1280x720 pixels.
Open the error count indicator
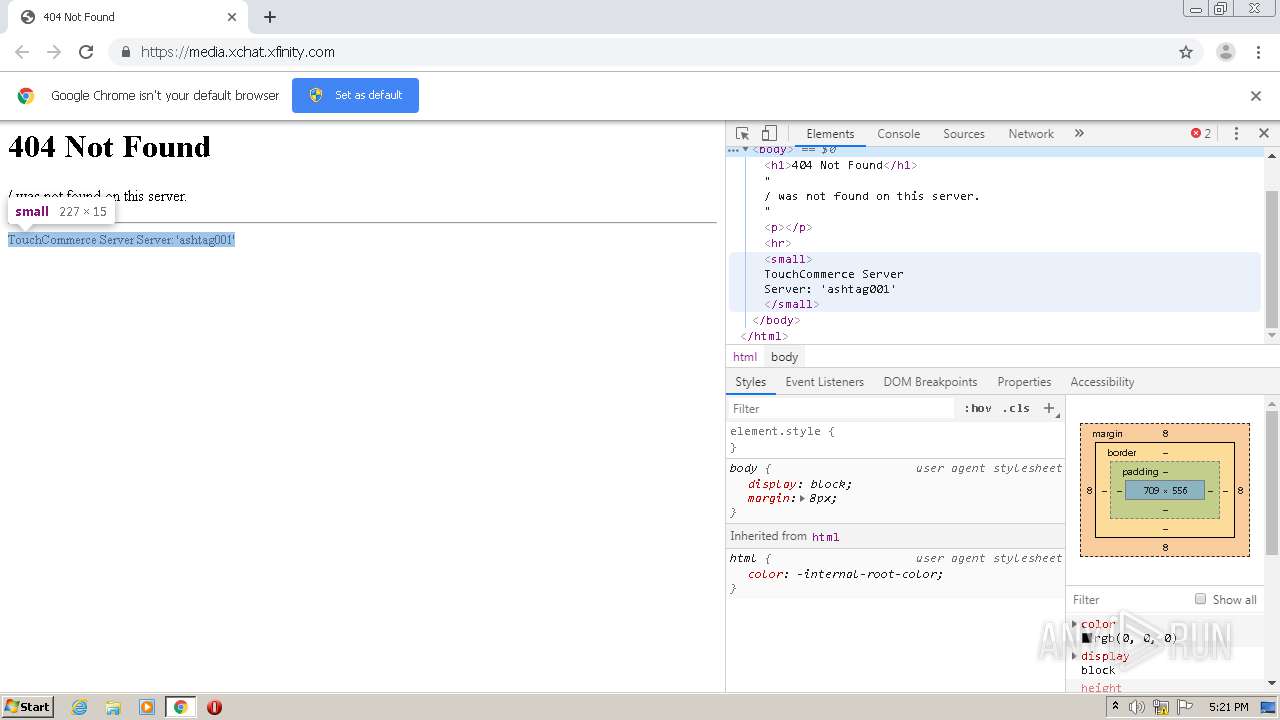1201,134
